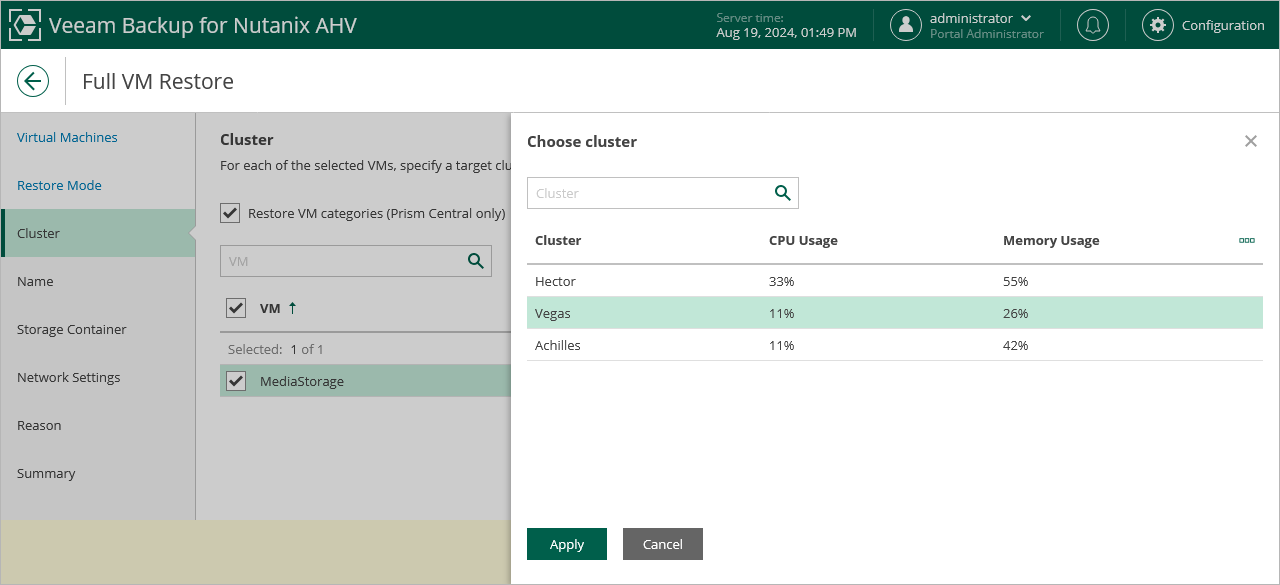Click the back arrow icon
Screen dimensions: 1280x585
click(x=33, y=81)
